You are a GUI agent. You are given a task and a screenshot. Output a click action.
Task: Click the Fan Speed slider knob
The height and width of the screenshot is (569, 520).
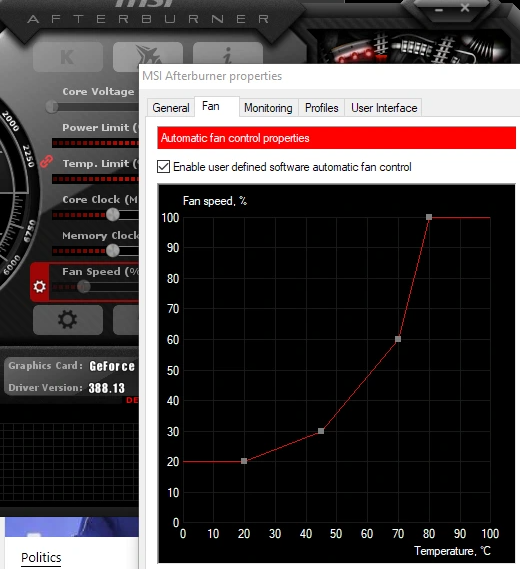[x=84, y=287]
